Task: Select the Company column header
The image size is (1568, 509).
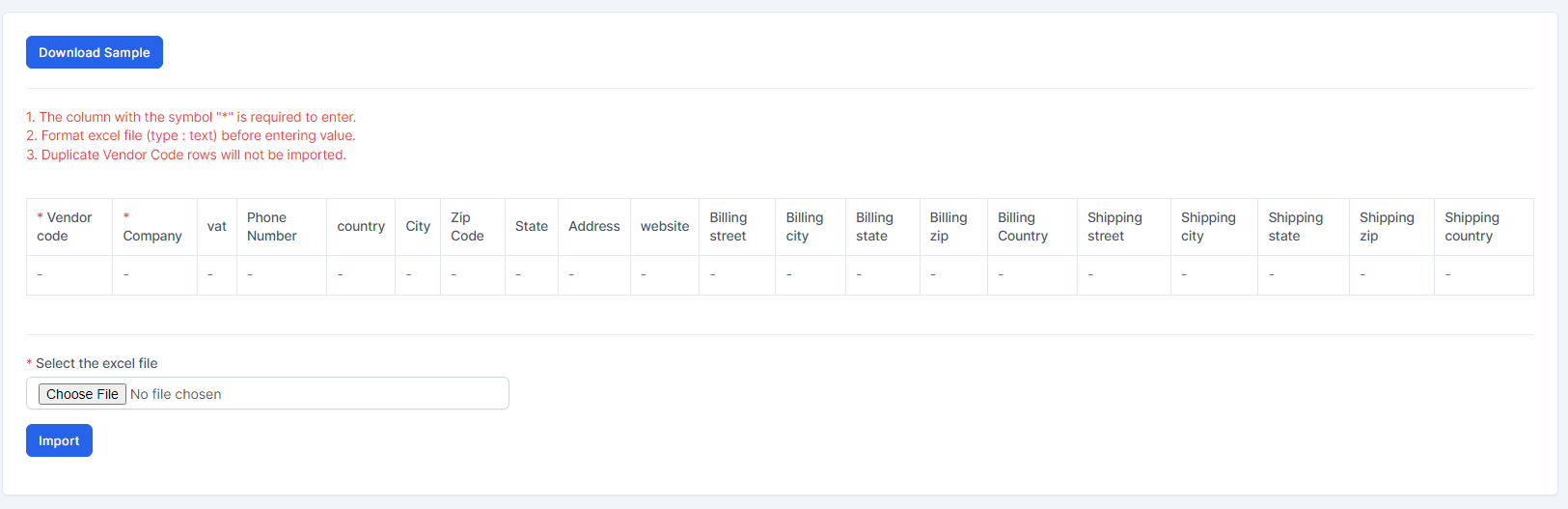Action: click(151, 227)
